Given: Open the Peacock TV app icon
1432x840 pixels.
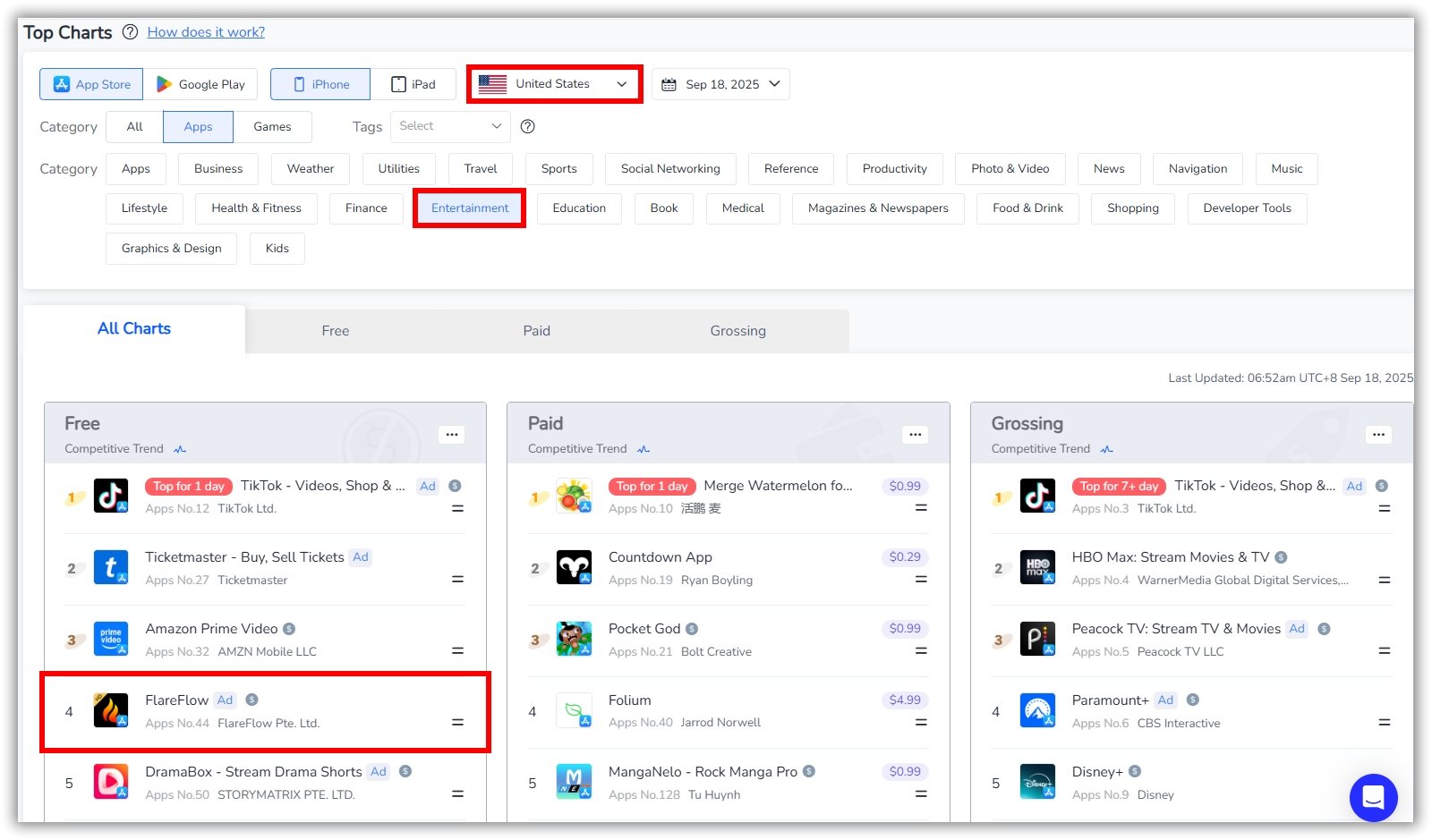Looking at the screenshot, I should click(1037, 639).
